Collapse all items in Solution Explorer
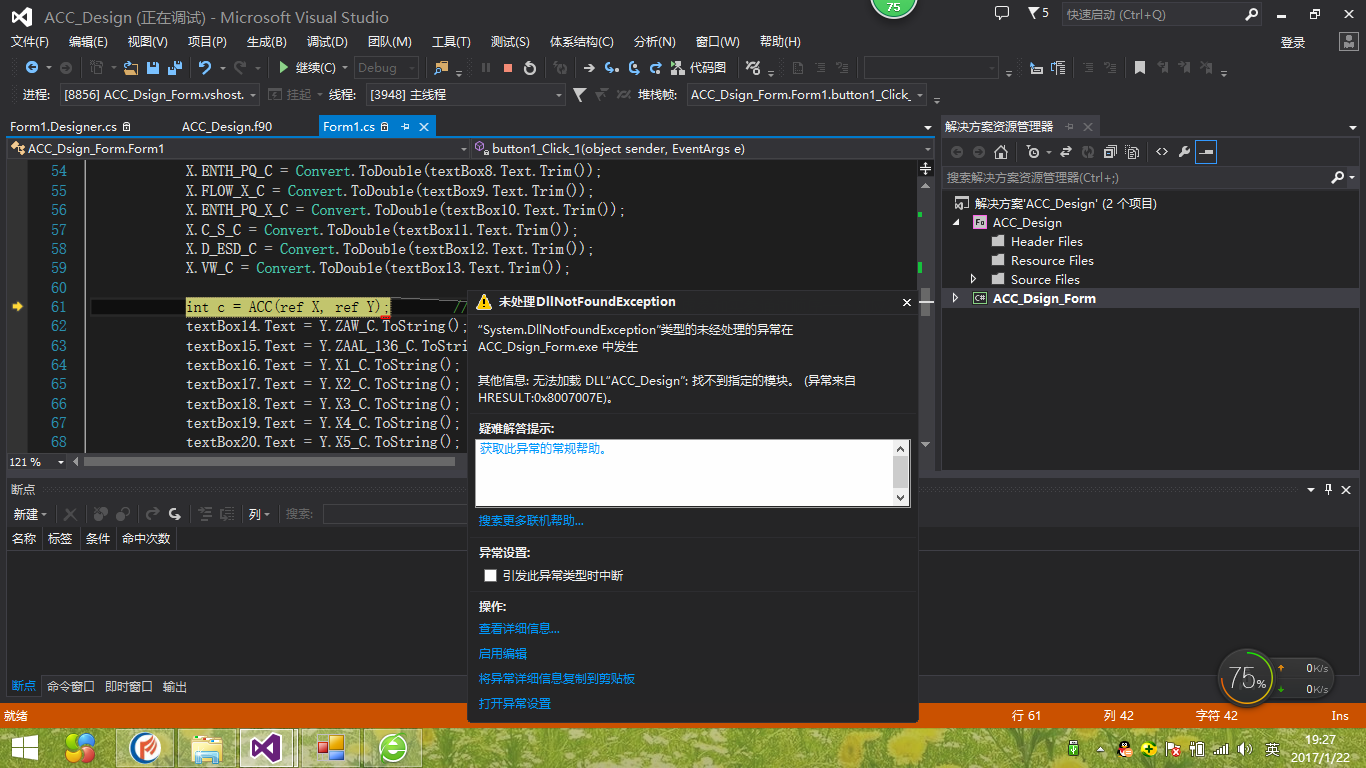The width and height of the screenshot is (1366, 768). 1110,152
